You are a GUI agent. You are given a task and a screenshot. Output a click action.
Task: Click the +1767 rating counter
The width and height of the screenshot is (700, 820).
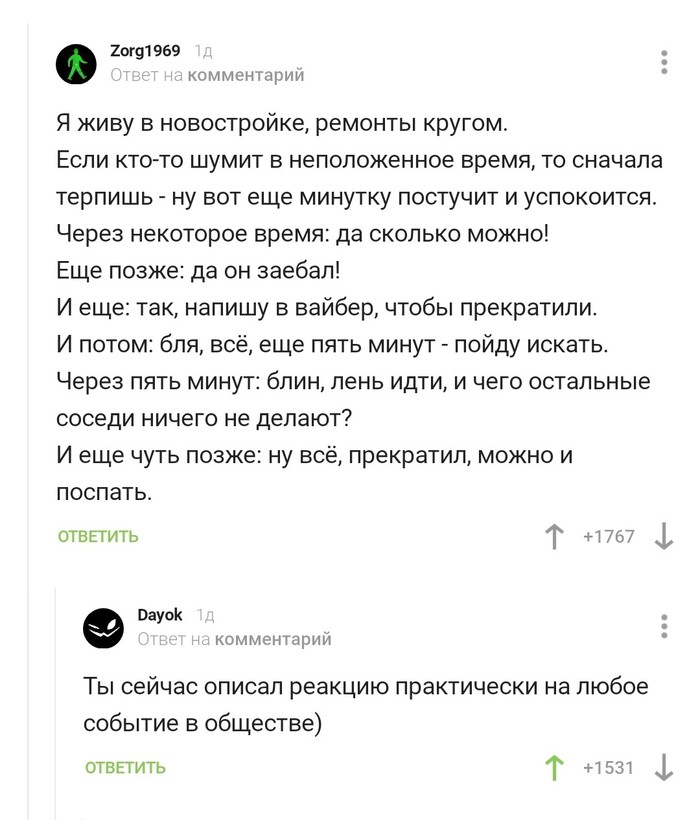[608, 537]
